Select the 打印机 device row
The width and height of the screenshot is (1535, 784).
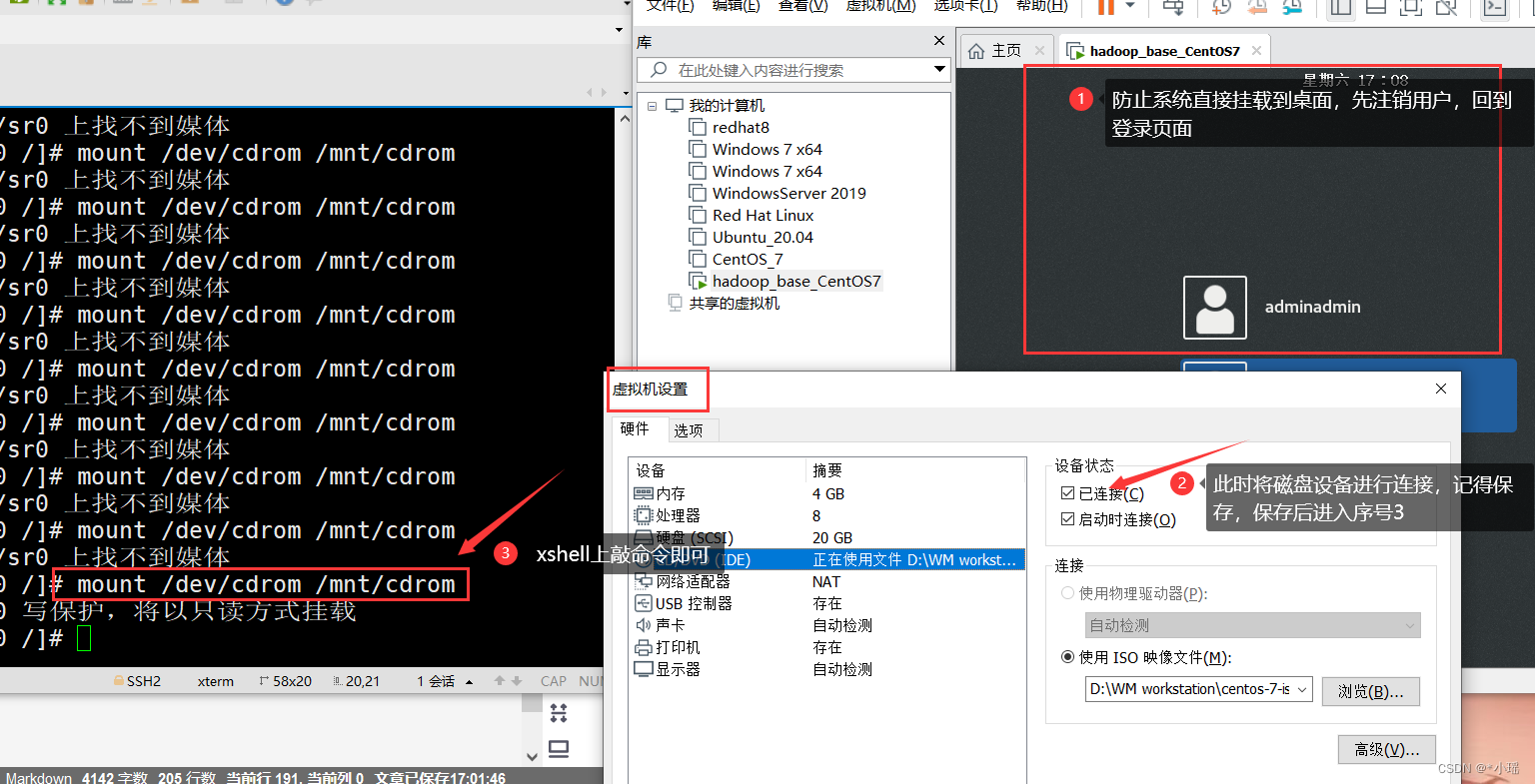[829, 647]
